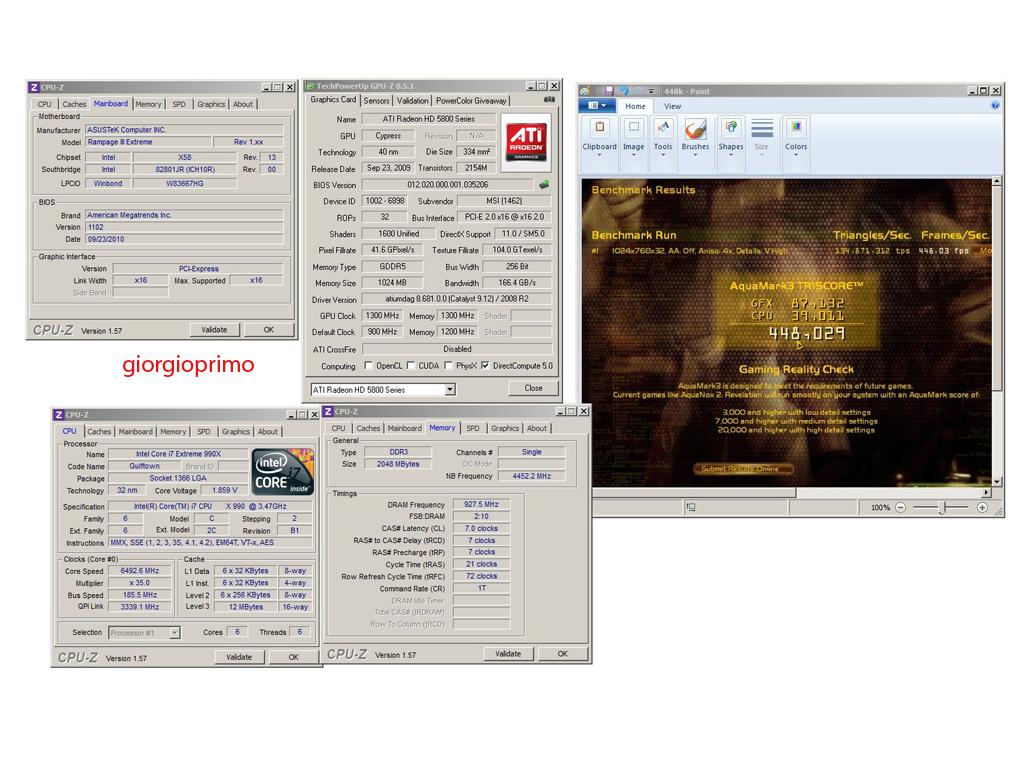Click the ATI Radeon logo in GPU-Z

(526, 140)
